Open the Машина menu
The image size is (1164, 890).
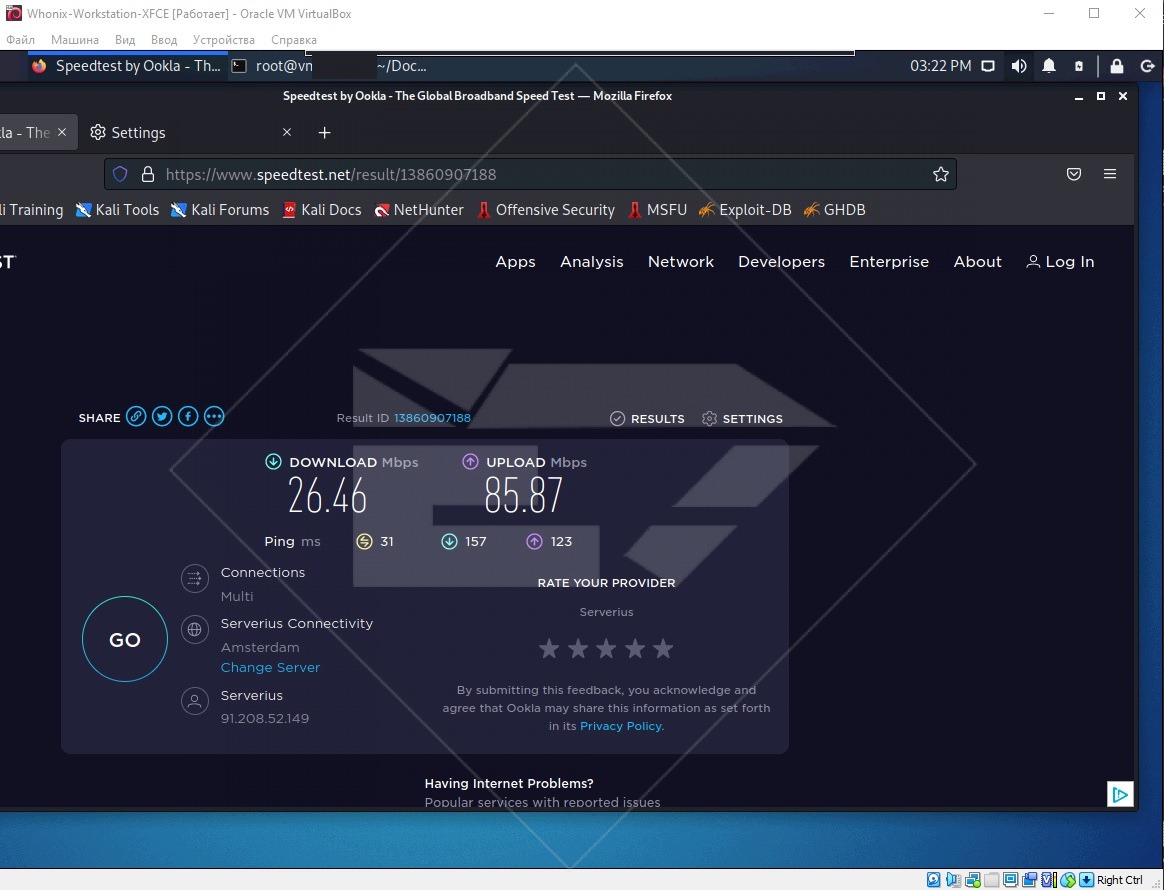pyautogui.click(x=74, y=40)
